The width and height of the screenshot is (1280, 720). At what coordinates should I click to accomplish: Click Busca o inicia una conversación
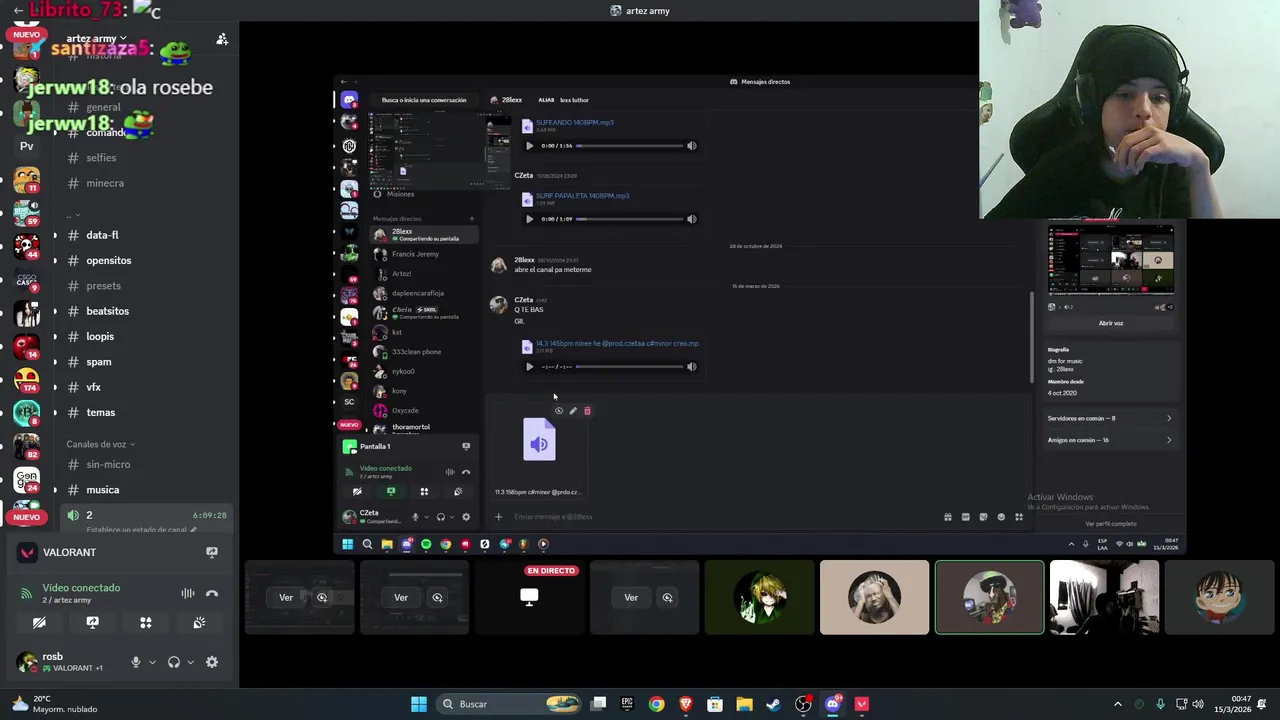[x=424, y=100]
